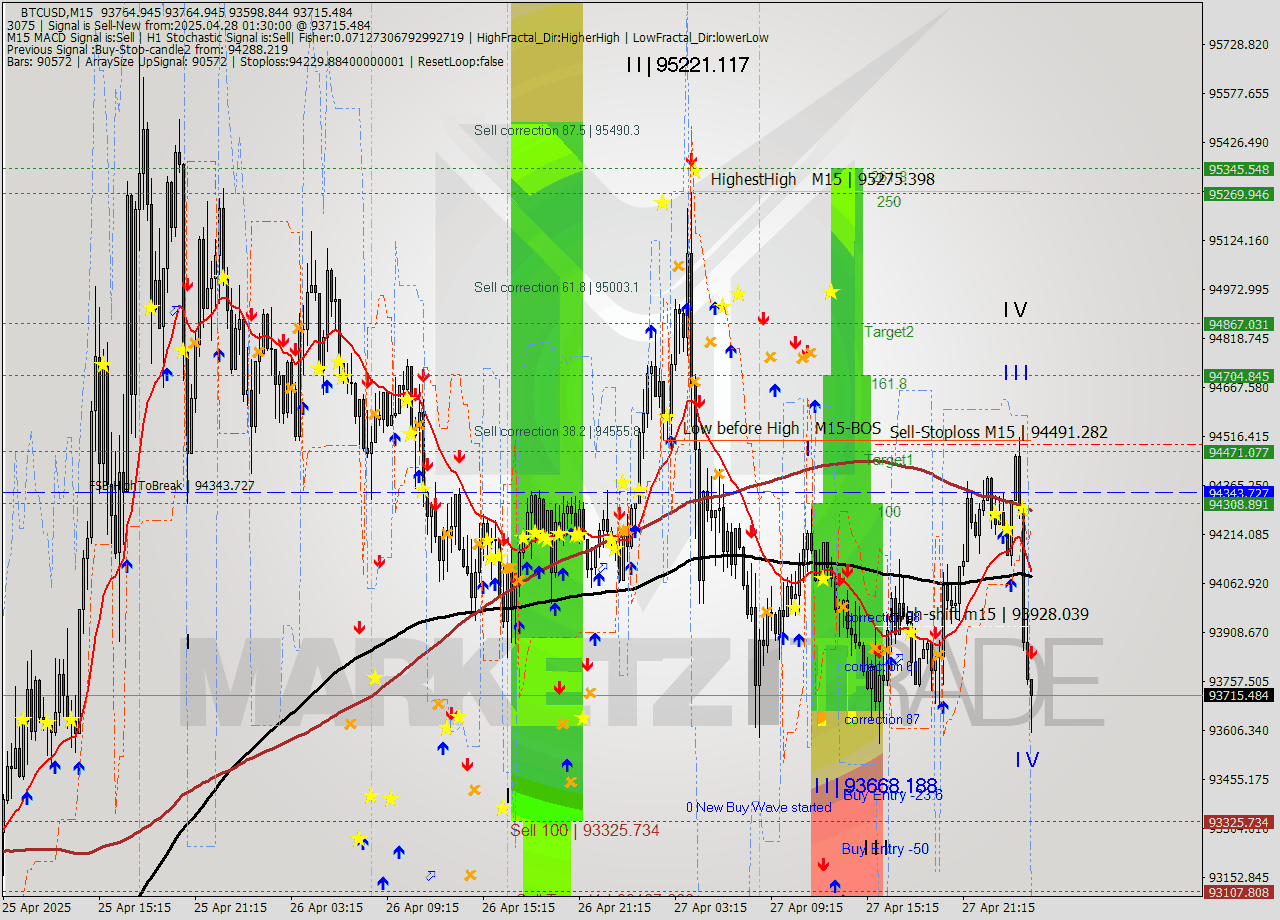1280x920 pixels.
Task: Click a red sell arrow marker on the chart
Action: click(359, 628)
